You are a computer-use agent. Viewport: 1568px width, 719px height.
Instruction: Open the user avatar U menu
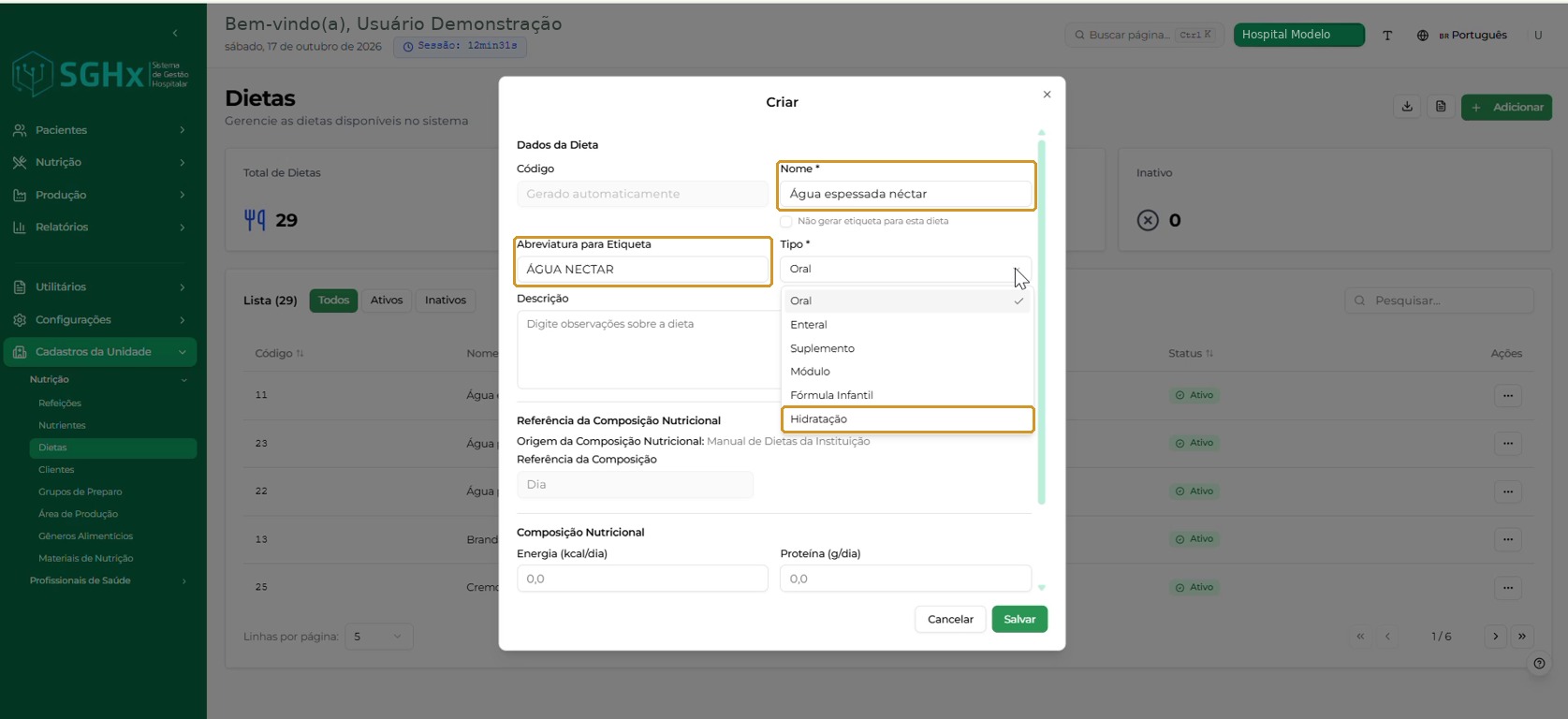[x=1538, y=36]
